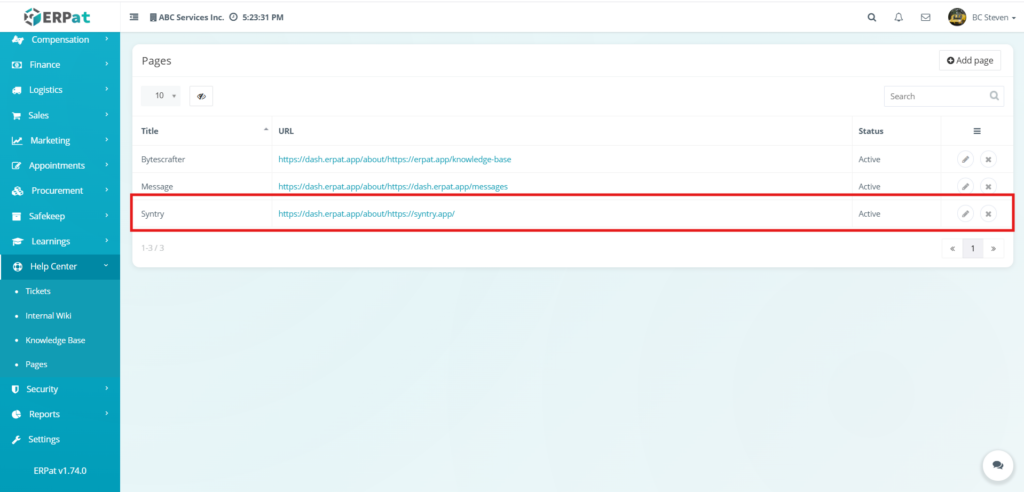Screen dimensions: 1024x492
Task: Open the Internal Wiki submenu item
Action: point(48,316)
